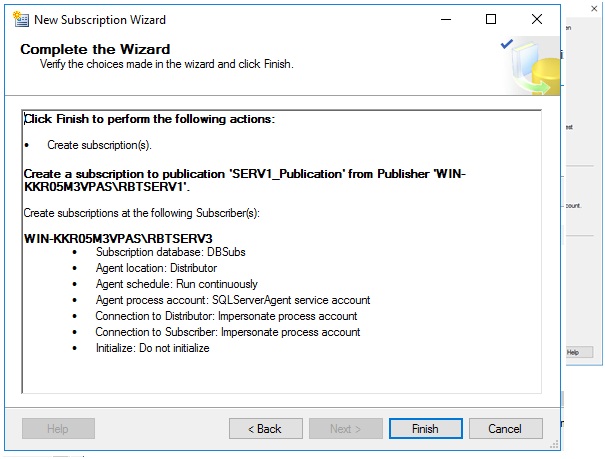The image size is (605, 459).
Task: Click the New Subscription Wizard title text
Action: click(x=100, y=19)
